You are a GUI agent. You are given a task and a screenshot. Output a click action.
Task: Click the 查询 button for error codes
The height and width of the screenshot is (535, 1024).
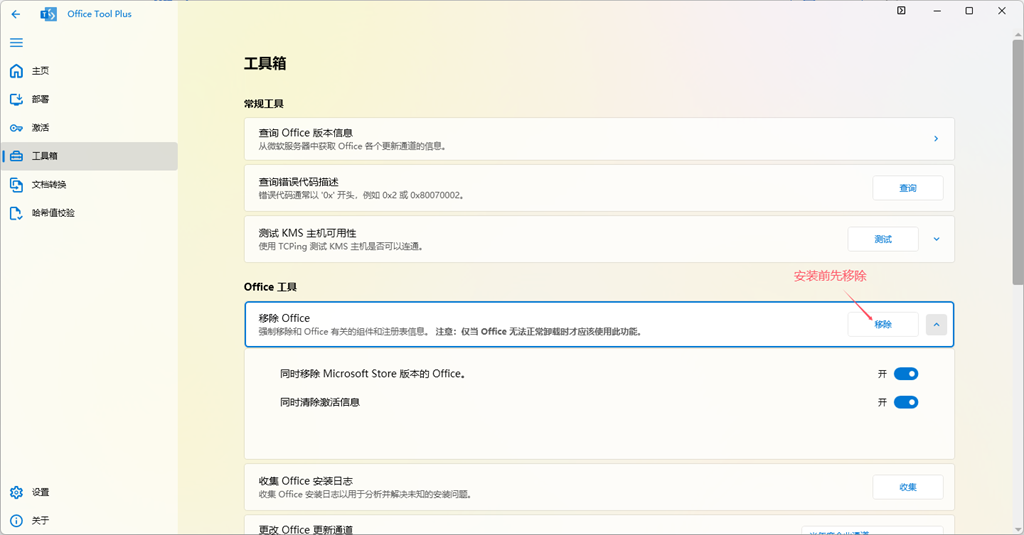(908, 188)
